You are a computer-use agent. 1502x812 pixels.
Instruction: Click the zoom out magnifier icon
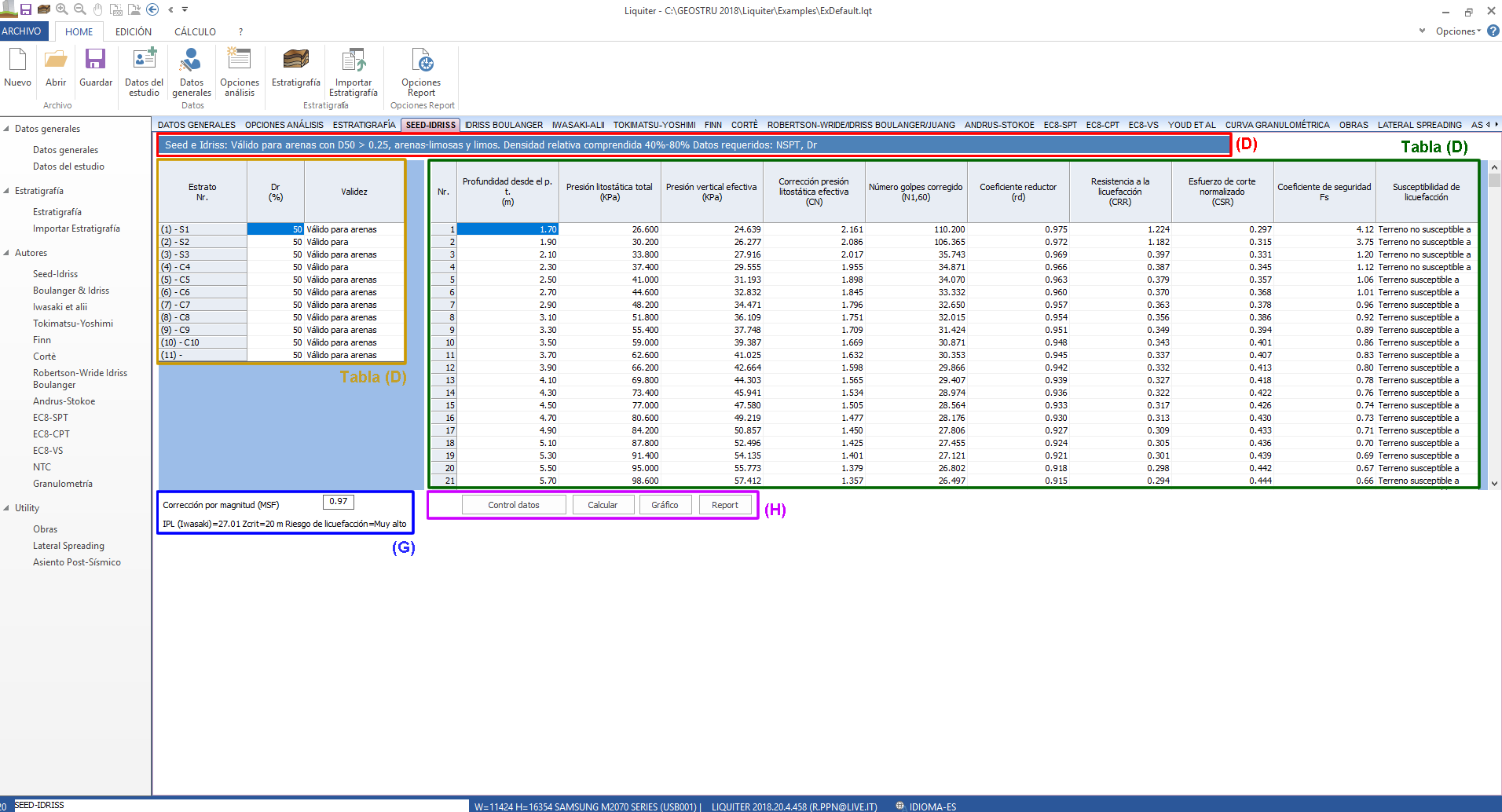(x=79, y=9)
